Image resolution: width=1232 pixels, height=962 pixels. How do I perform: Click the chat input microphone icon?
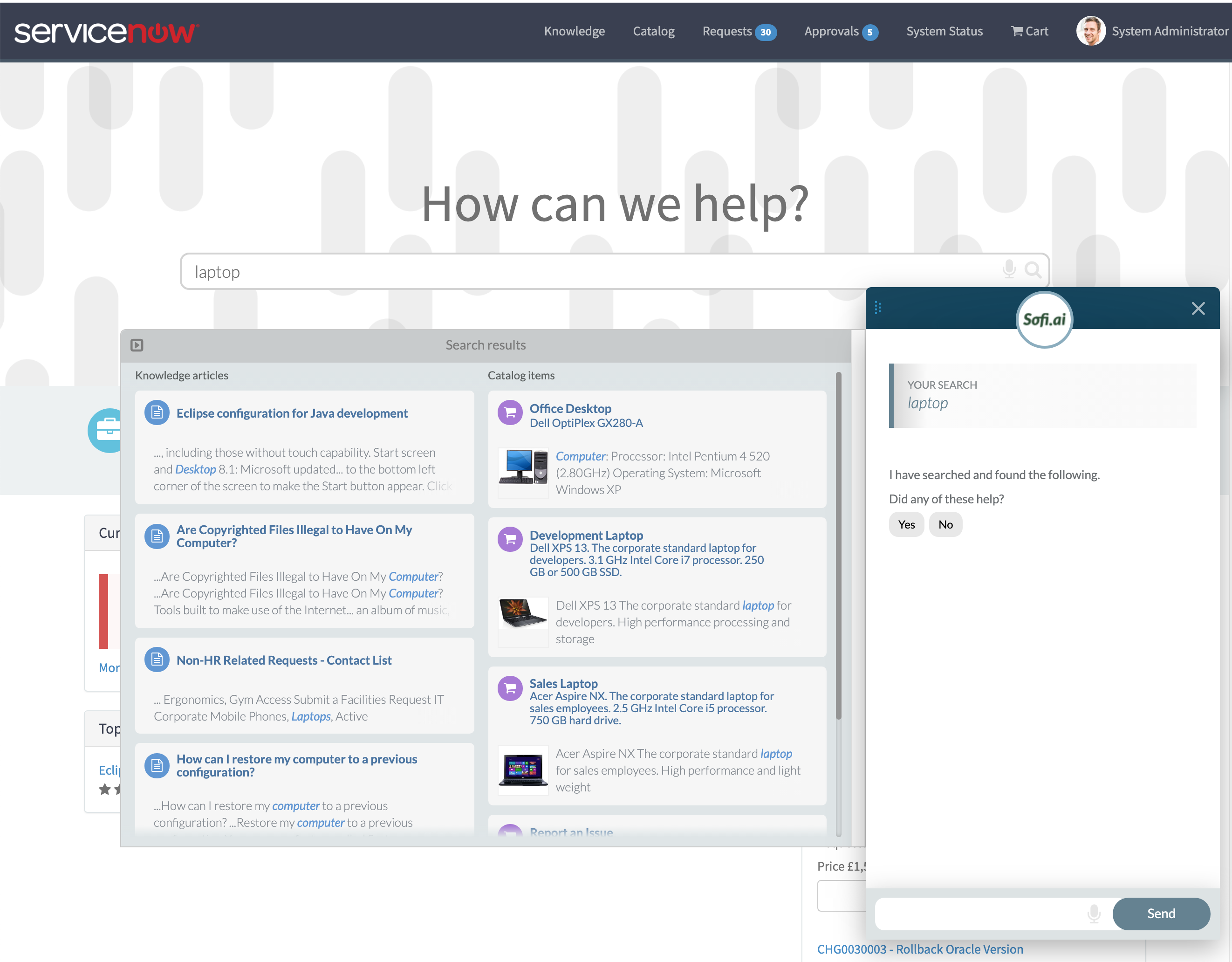point(1093,913)
